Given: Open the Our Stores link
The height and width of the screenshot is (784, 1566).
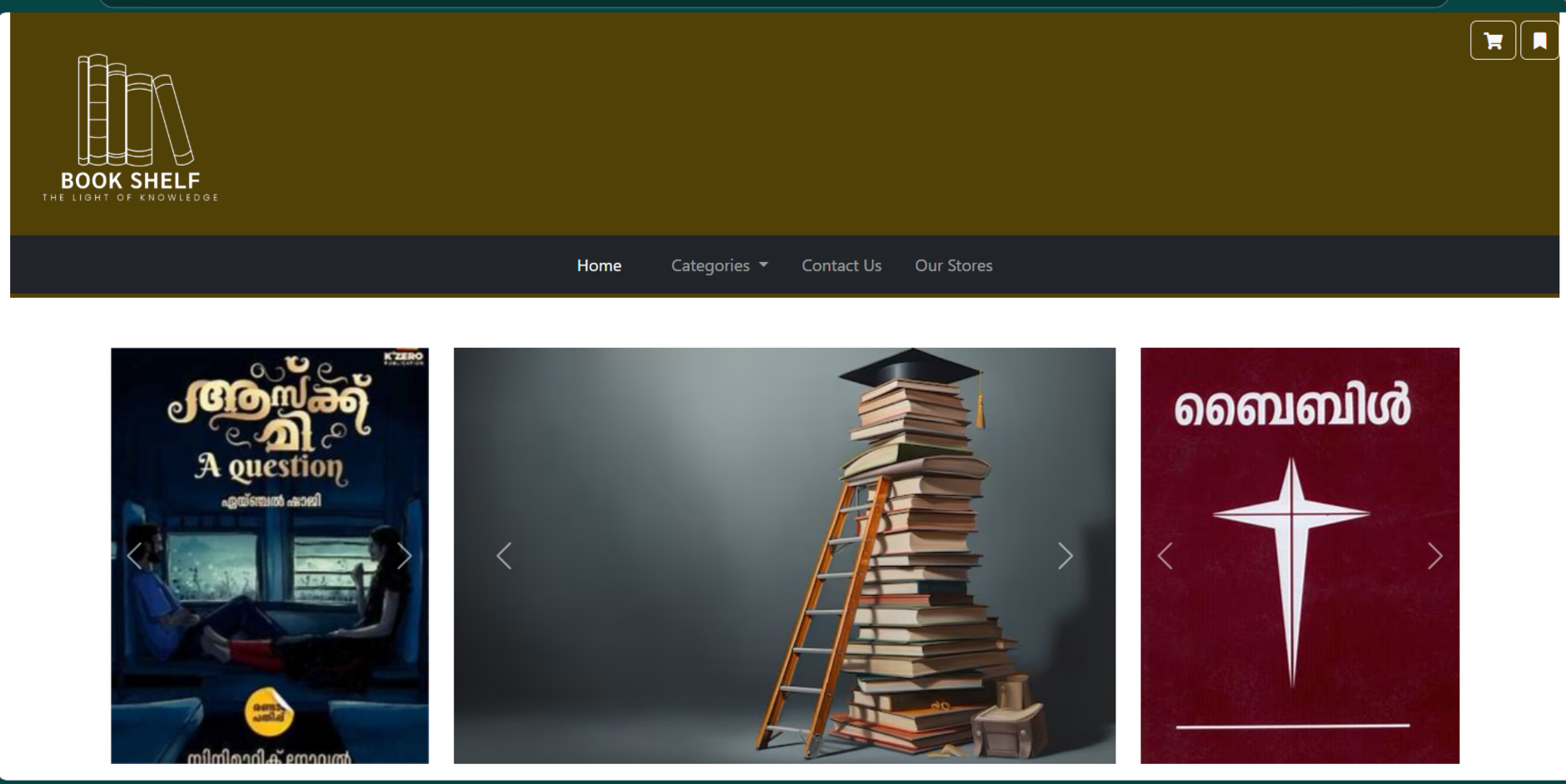Looking at the screenshot, I should point(953,265).
